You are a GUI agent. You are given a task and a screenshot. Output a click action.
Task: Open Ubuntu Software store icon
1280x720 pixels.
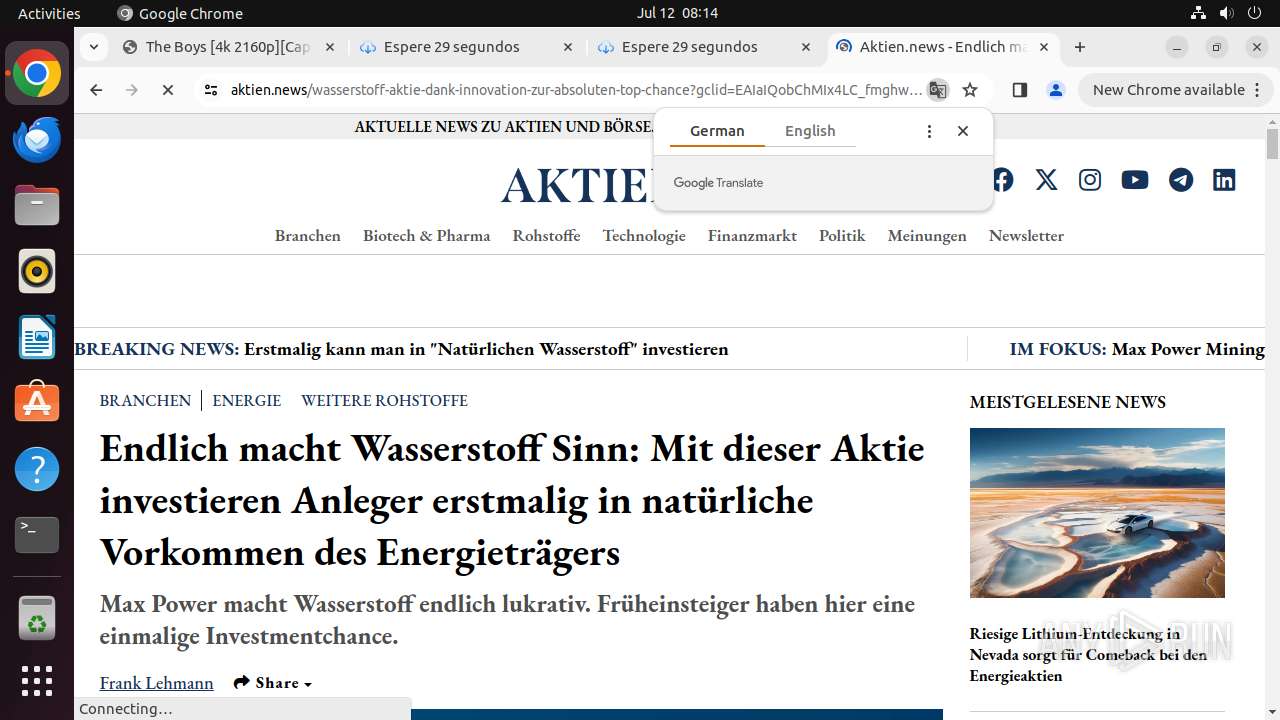coord(37,403)
